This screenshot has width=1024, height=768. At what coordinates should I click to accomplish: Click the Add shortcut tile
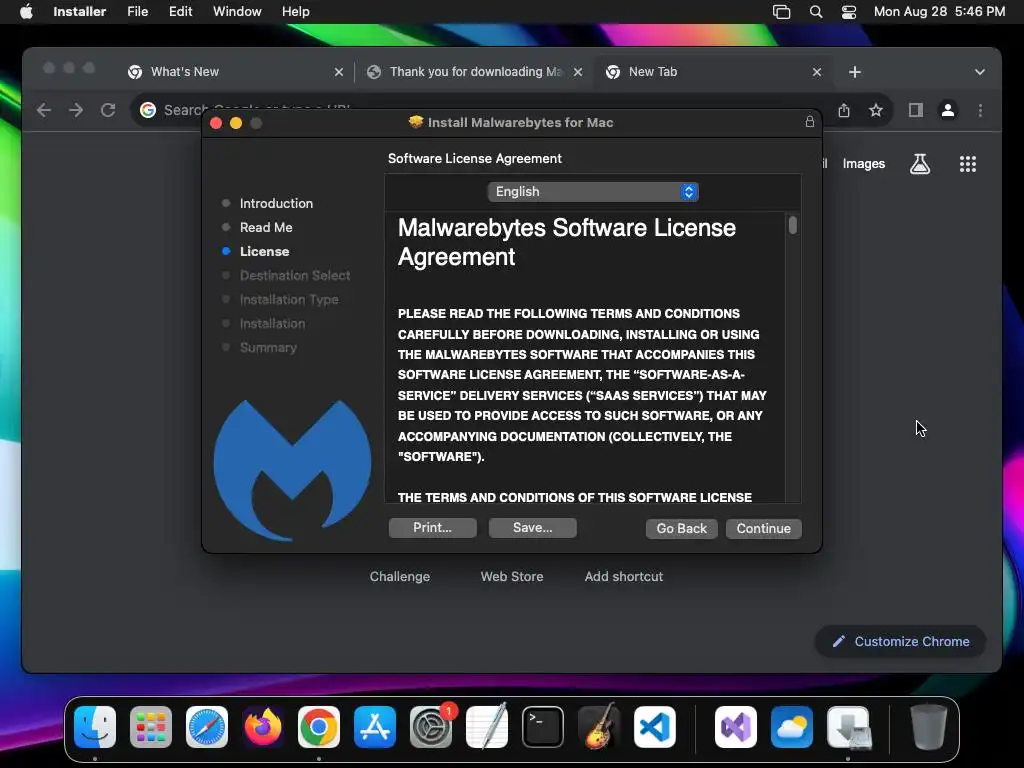pyautogui.click(x=624, y=577)
